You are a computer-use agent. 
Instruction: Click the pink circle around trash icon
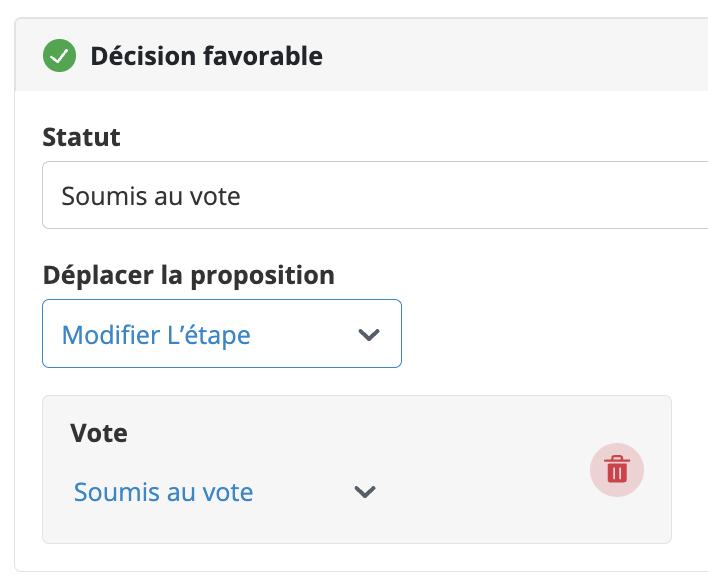pyautogui.click(x=617, y=470)
